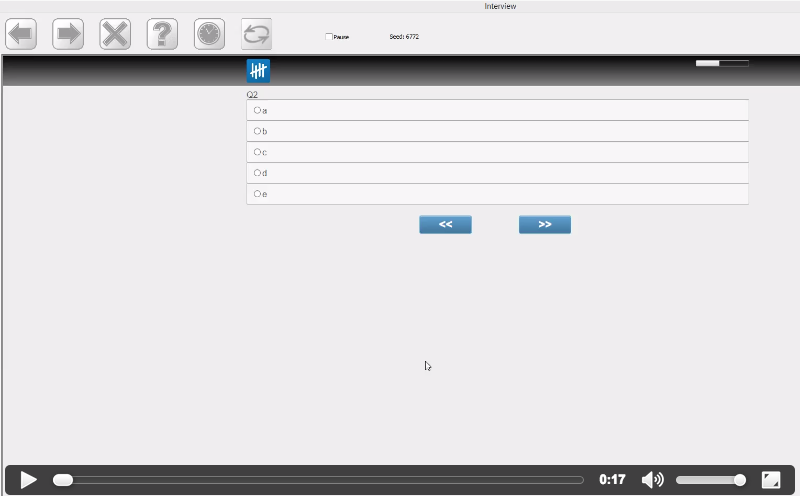Viewport: 800px width, 496px height.
Task: Click the Interview window title
Action: pos(500,6)
